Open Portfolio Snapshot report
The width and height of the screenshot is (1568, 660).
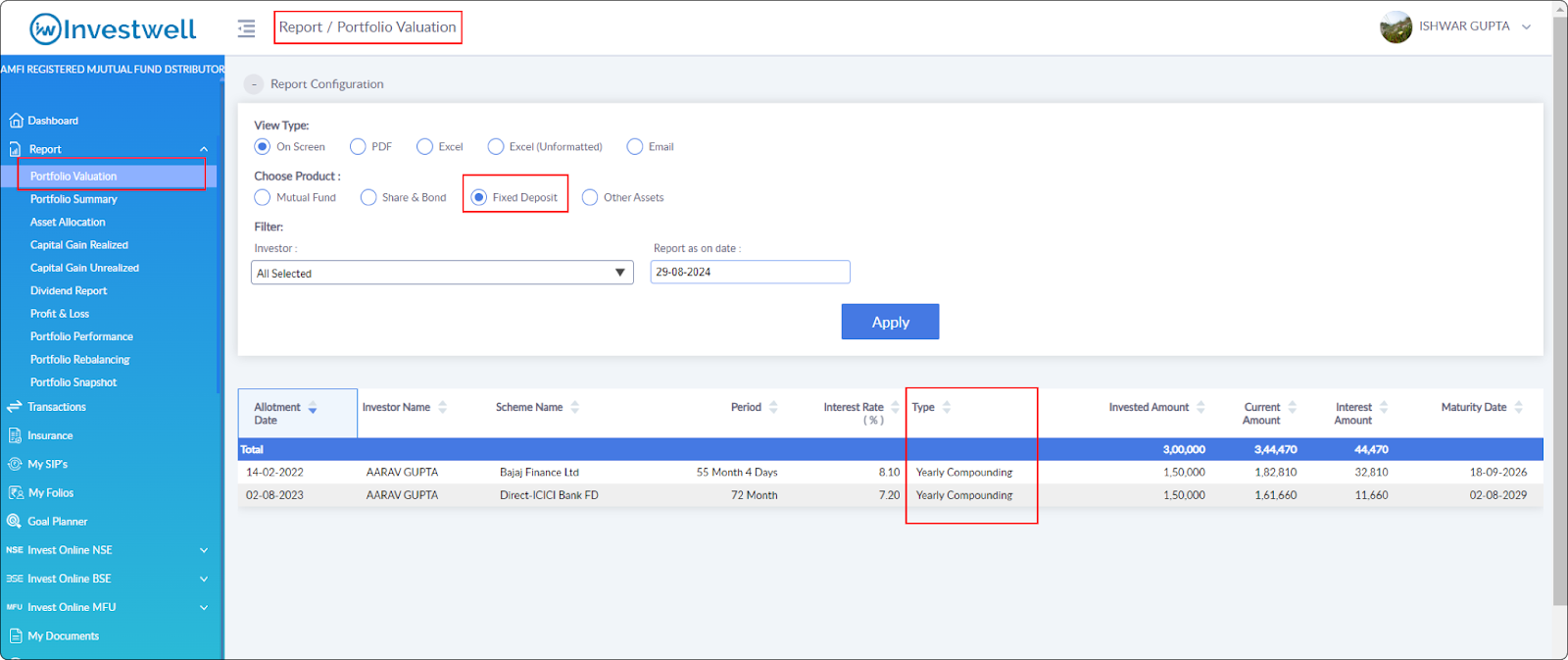73,382
